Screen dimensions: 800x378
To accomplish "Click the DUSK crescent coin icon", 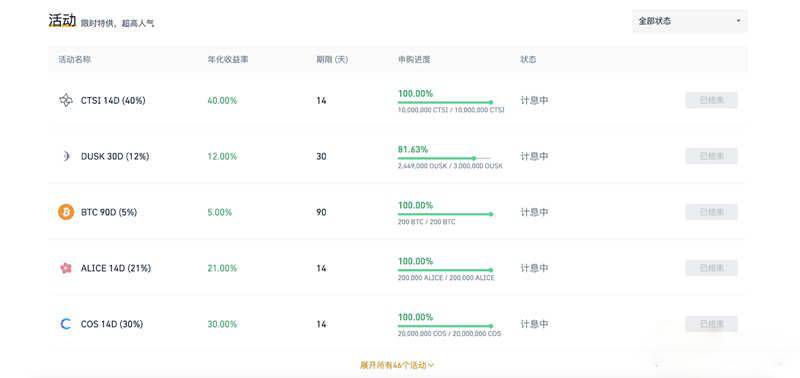I will [x=66, y=156].
